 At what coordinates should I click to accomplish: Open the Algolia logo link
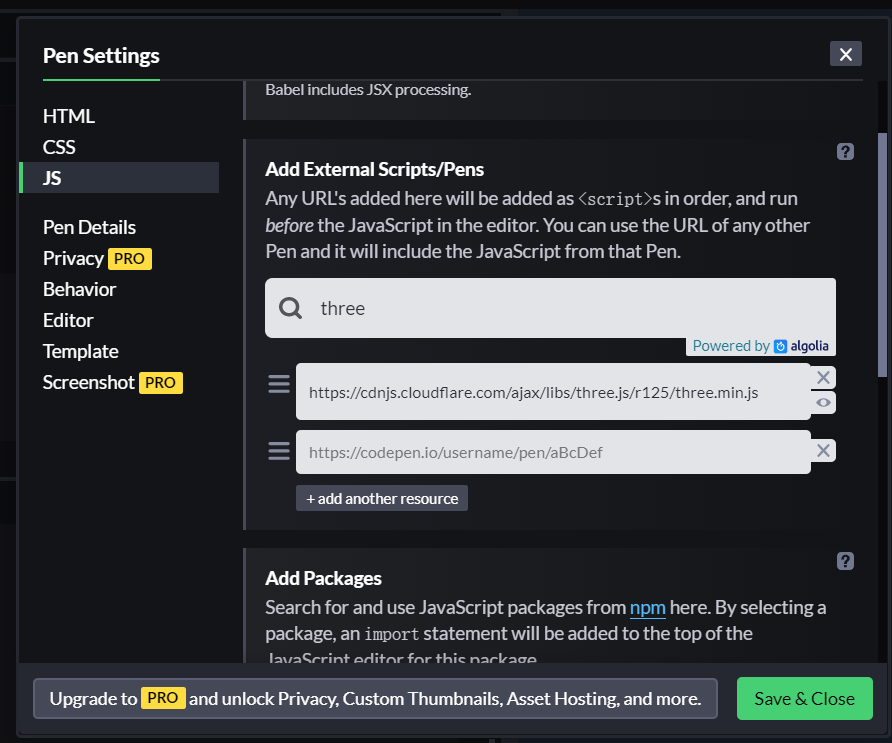(x=801, y=346)
